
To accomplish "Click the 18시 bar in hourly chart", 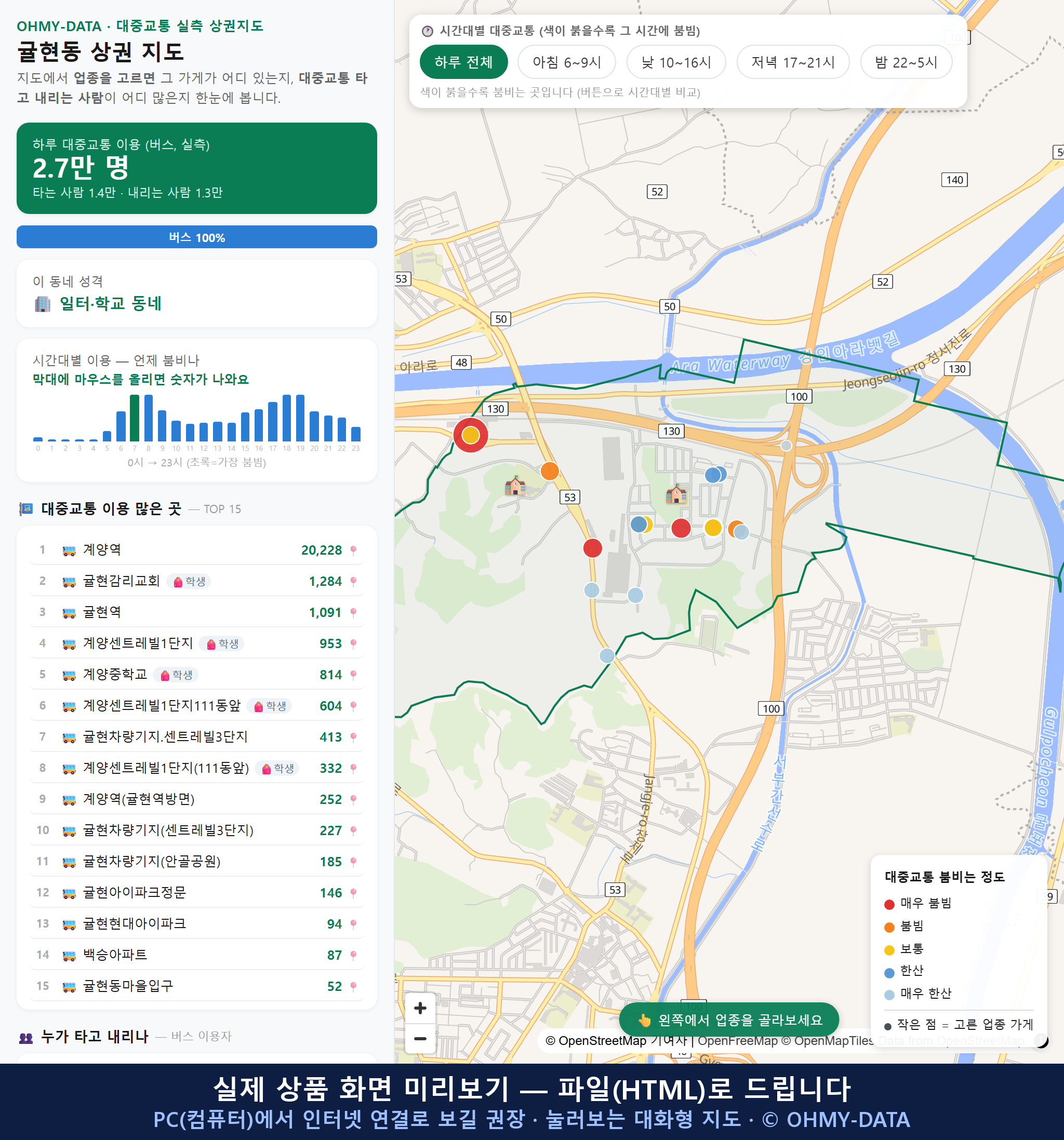I will pyautogui.click(x=286, y=418).
